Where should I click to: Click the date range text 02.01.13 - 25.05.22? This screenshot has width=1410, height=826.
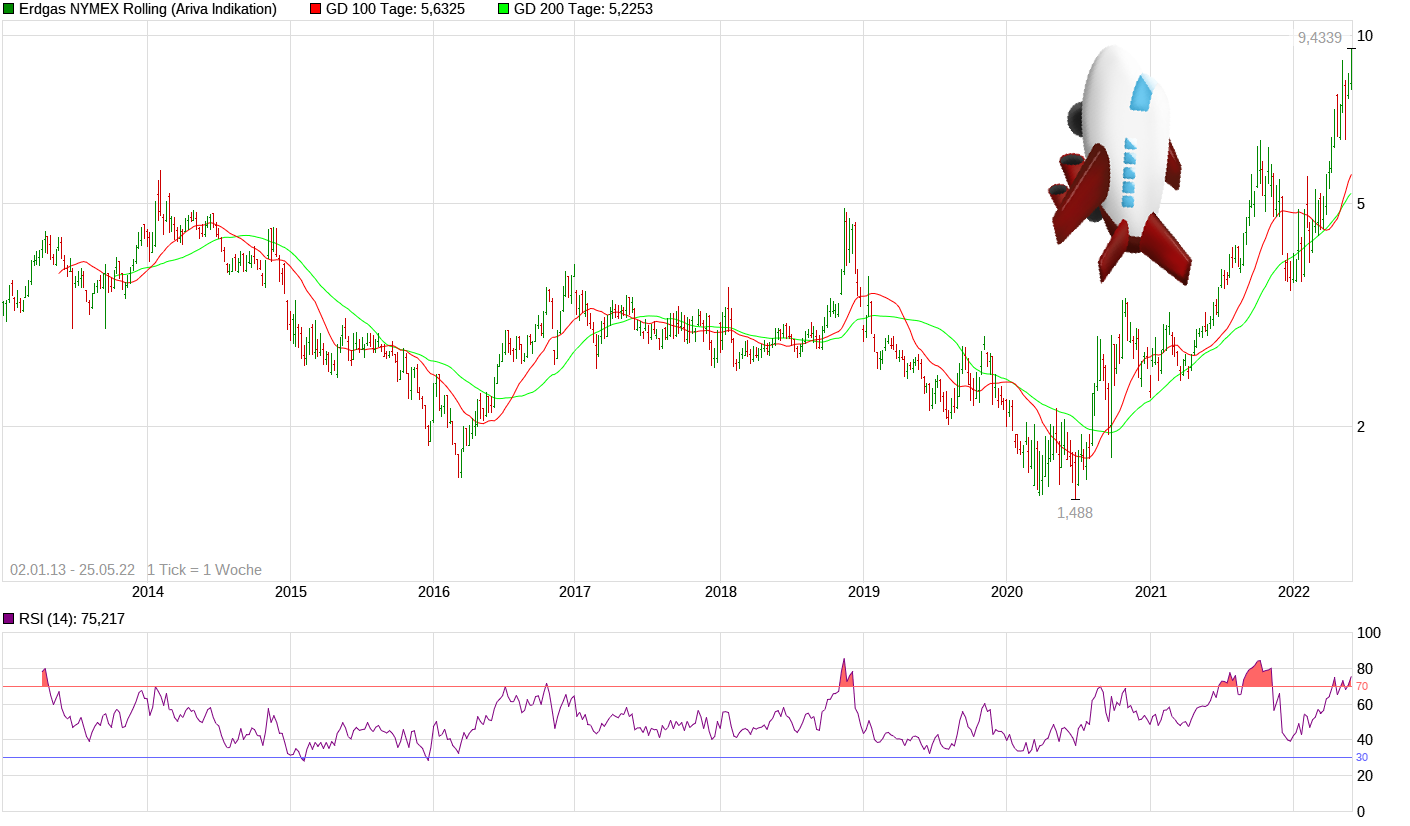click(72, 570)
